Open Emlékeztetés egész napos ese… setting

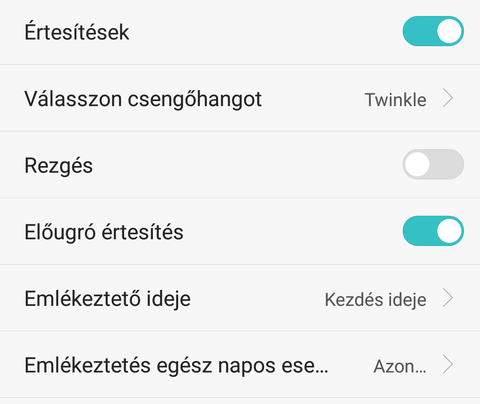[x=240, y=365]
